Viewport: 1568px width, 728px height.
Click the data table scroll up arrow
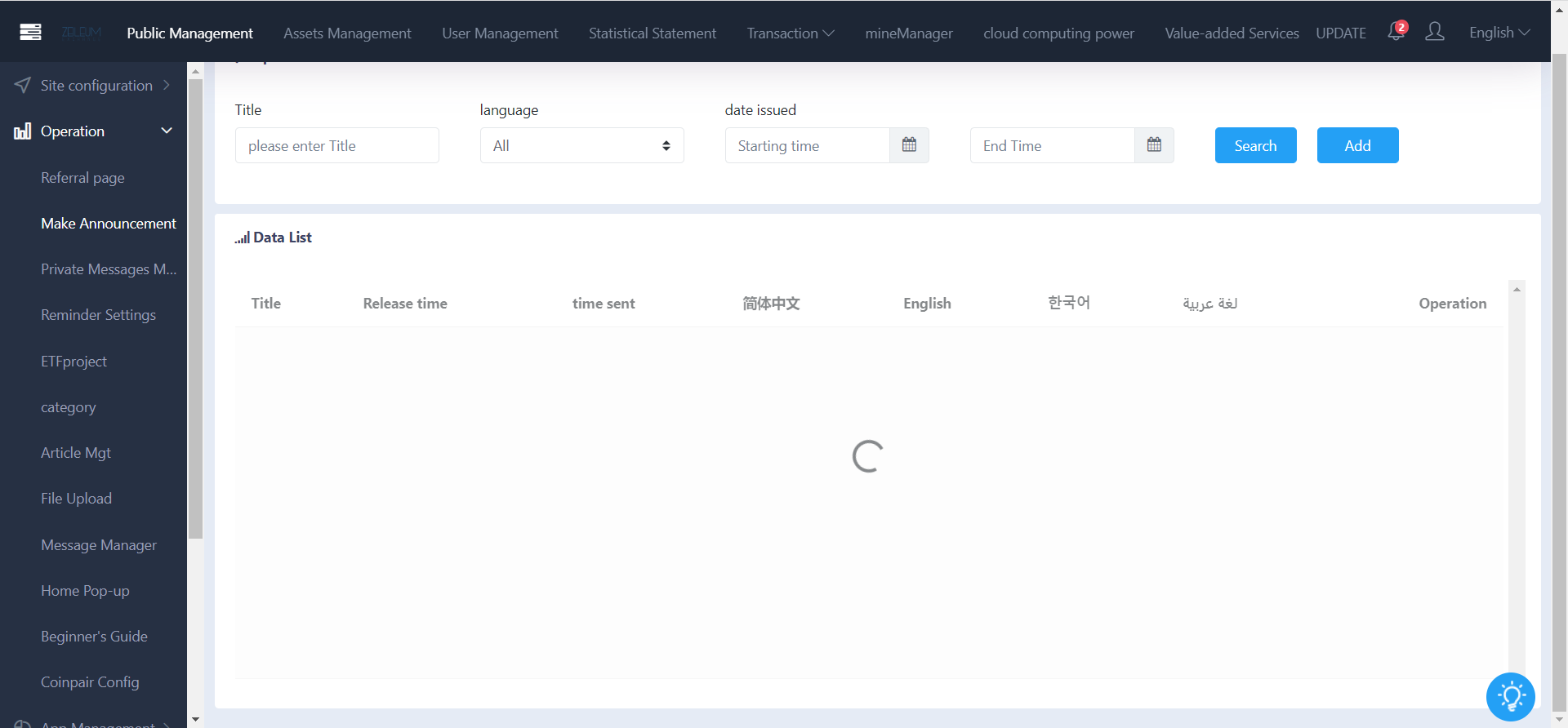1517,289
